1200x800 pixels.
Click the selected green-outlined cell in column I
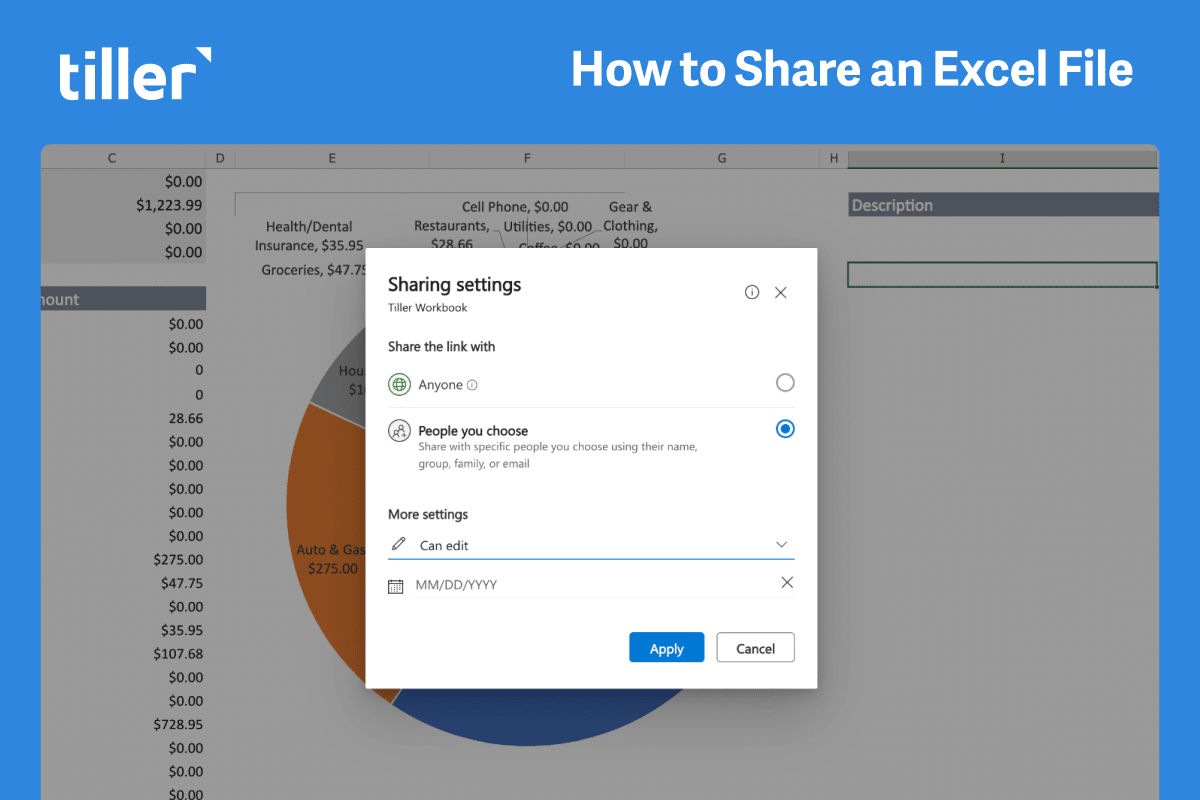point(1002,275)
